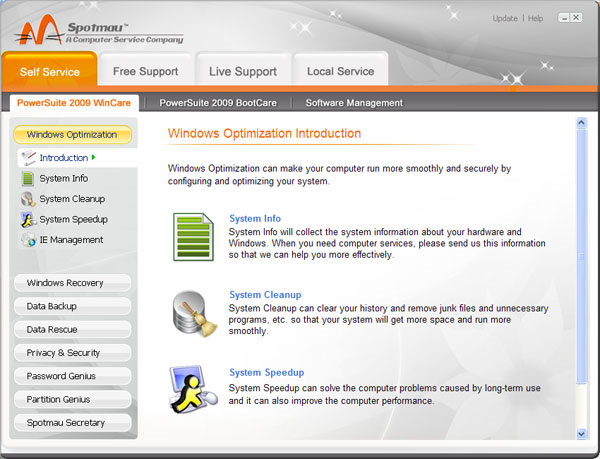Click the large System Cleanup broom icon

(x=194, y=314)
